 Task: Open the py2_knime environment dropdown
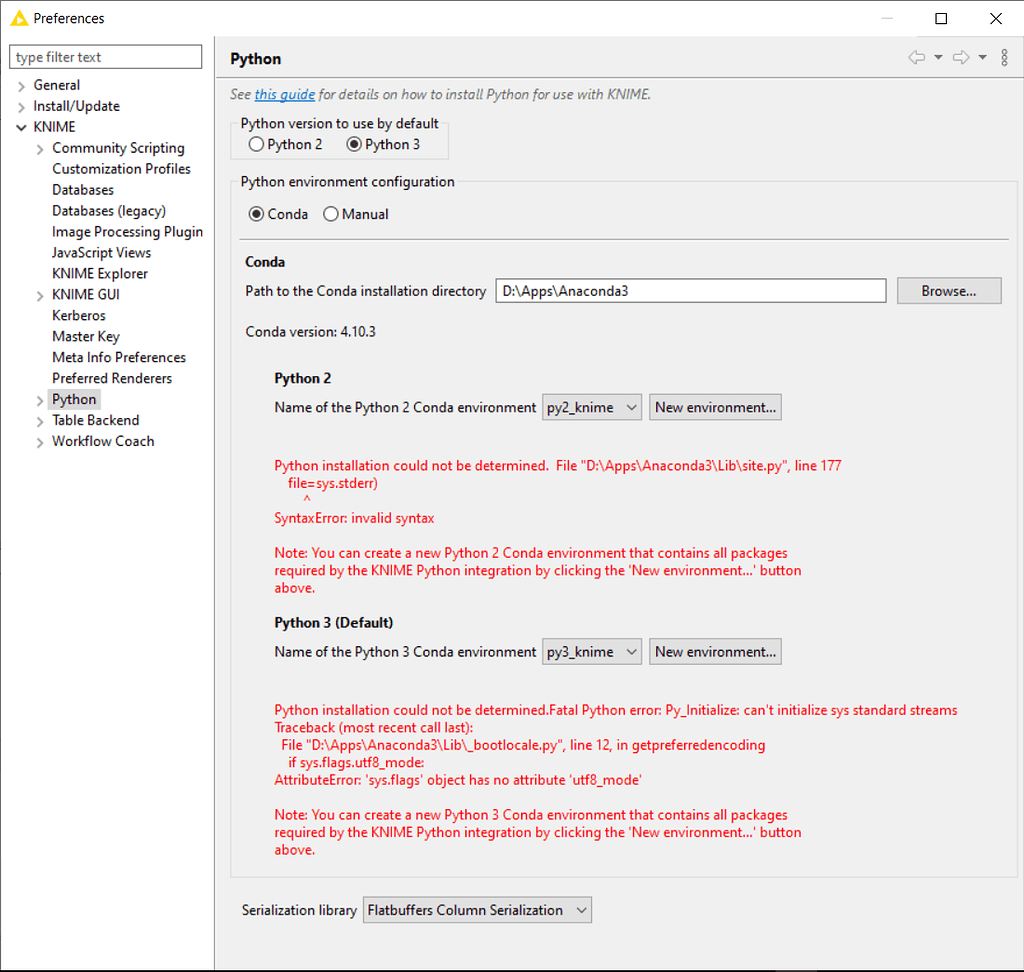coord(592,407)
